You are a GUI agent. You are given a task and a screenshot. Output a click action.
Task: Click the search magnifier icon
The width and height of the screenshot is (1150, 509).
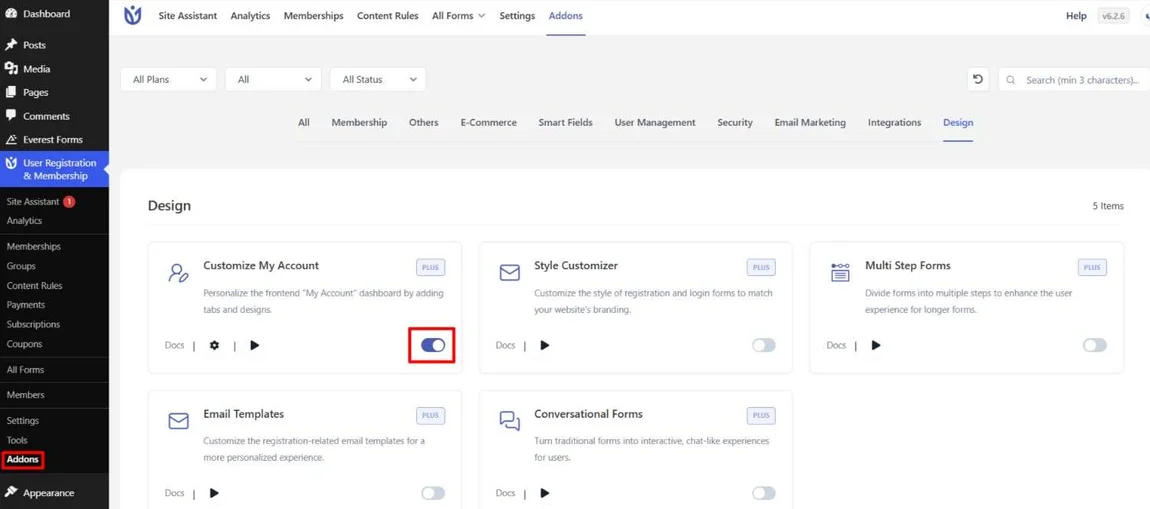pos(1012,80)
